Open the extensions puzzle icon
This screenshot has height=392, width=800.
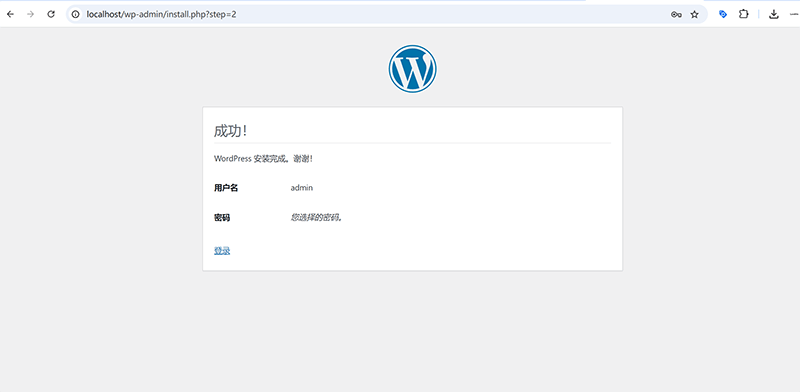click(744, 14)
